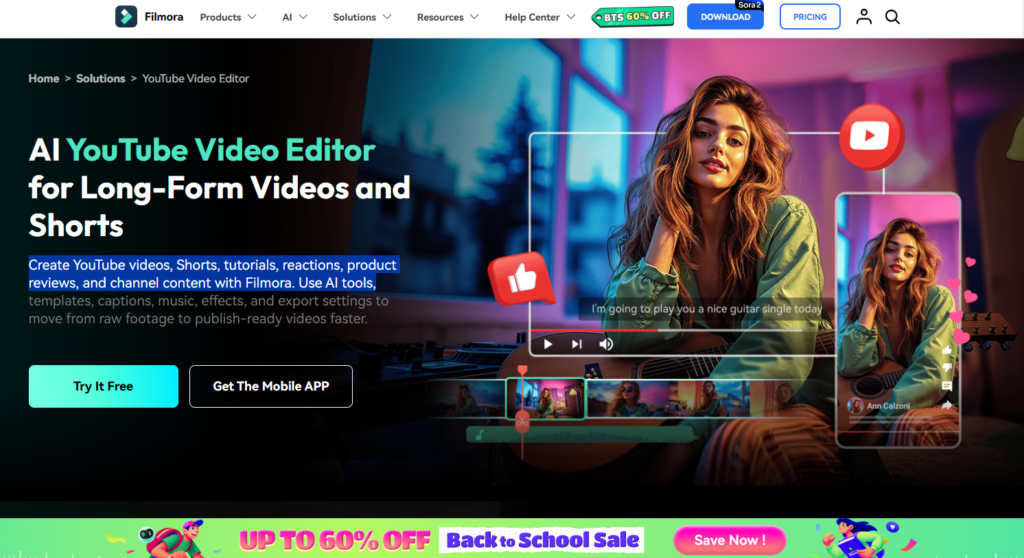The width and height of the screenshot is (1024, 558).
Task: Open the search magnifier icon
Action: pyautogui.click(x=892, y=17)
